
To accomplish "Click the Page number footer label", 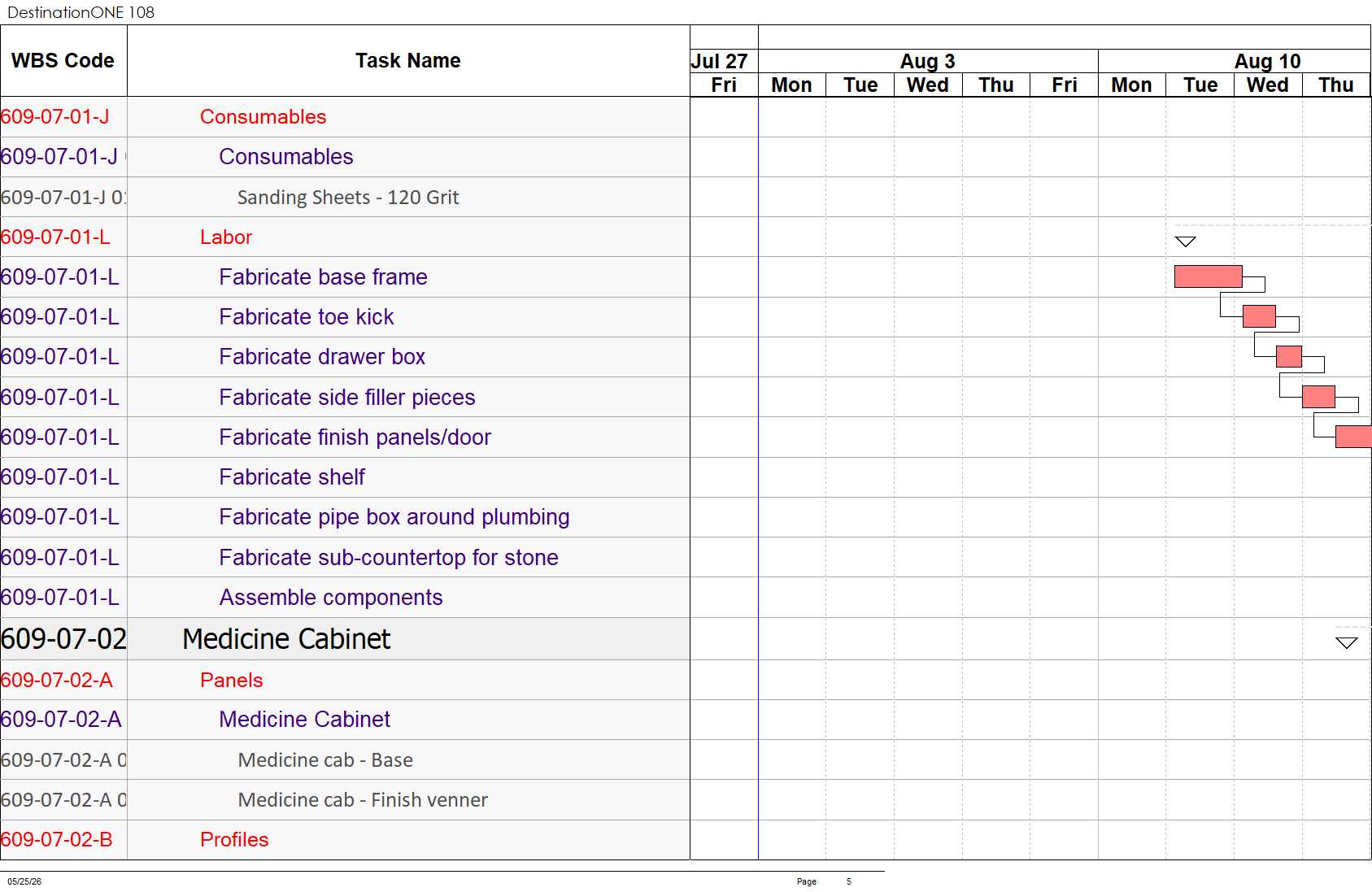I will tap(807, 881).
